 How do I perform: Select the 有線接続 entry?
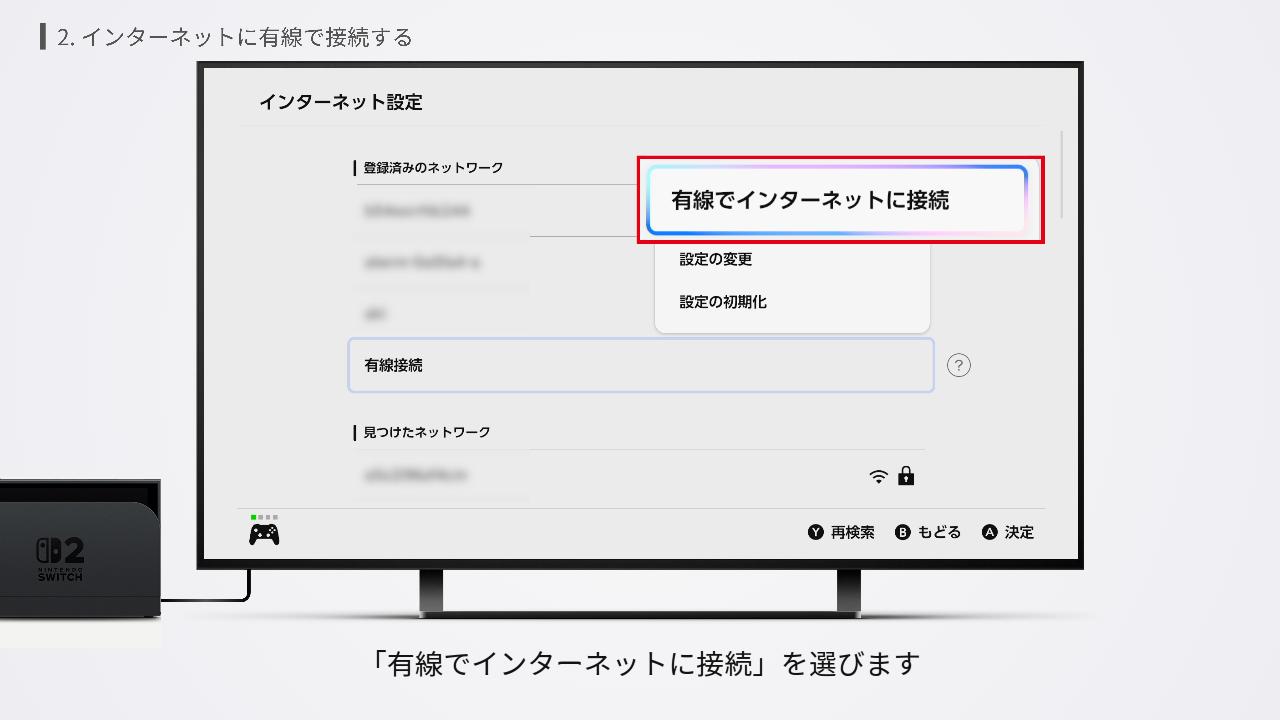pos(640,365)
